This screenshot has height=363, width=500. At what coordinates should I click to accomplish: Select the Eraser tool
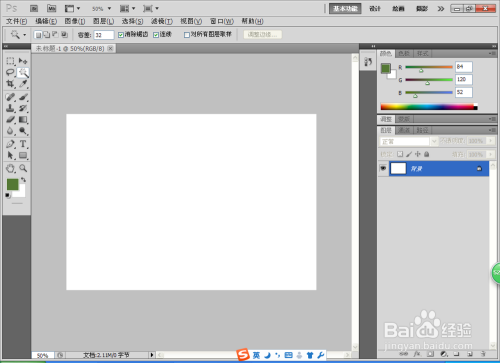click(x=10, y=119)
